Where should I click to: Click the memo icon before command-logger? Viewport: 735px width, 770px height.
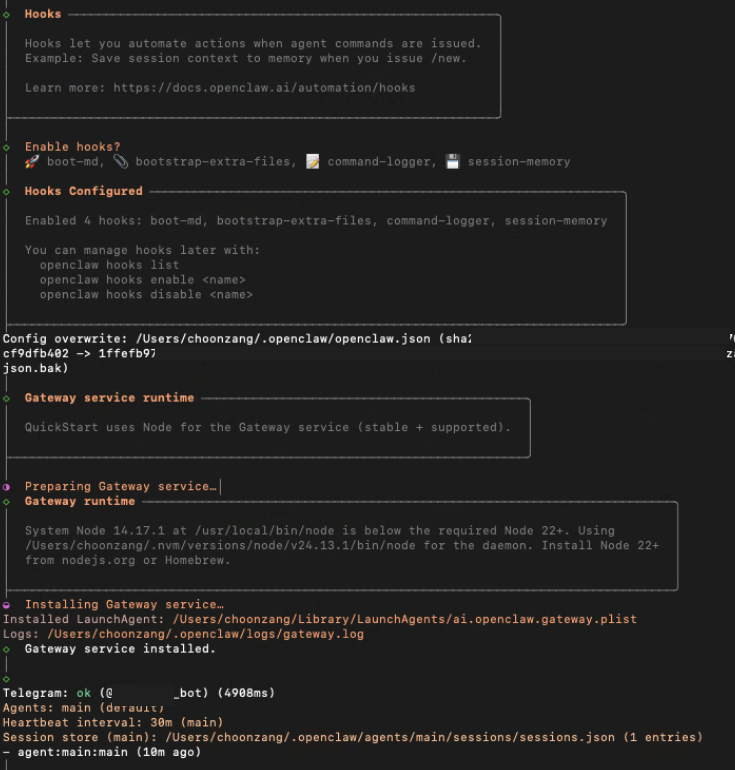(x=313, y=161)
